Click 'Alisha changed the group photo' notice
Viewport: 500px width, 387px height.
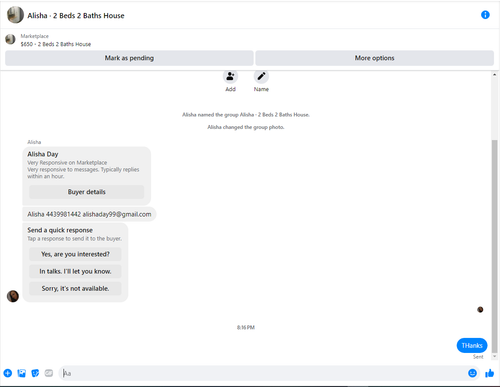(x=246, y=127)
